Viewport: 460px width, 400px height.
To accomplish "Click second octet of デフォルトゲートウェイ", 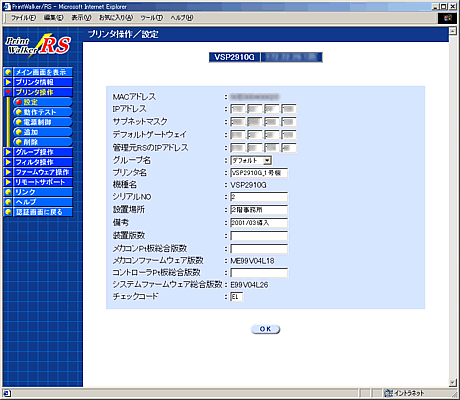I will coord(255,135).
